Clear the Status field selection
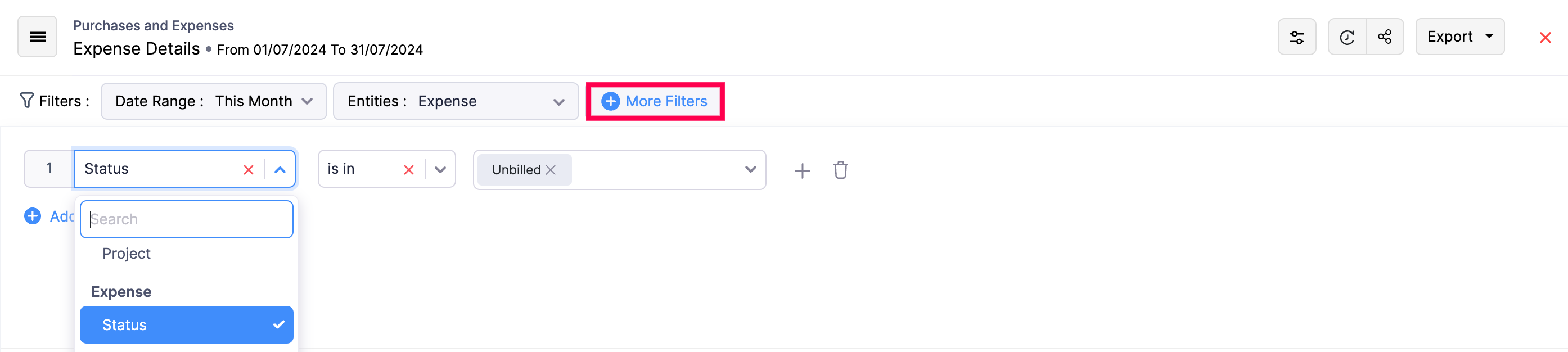 [x=249, y=169]
